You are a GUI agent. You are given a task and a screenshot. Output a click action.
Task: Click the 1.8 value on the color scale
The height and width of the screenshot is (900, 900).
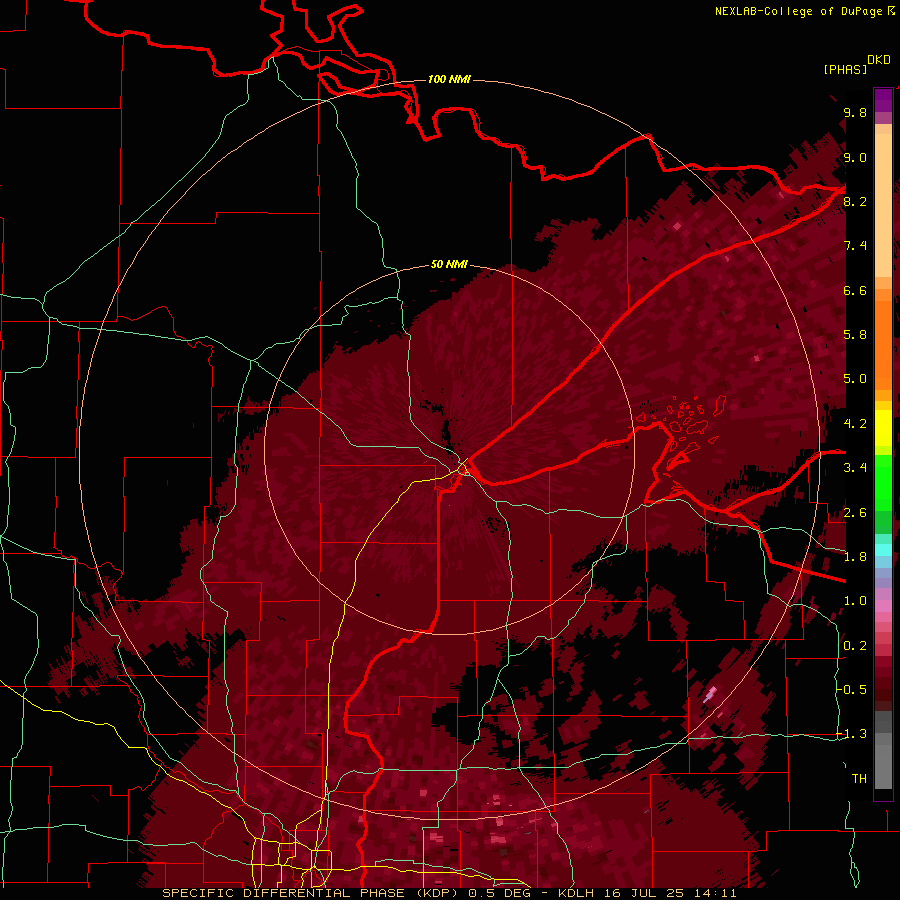(x=855, y=557)
